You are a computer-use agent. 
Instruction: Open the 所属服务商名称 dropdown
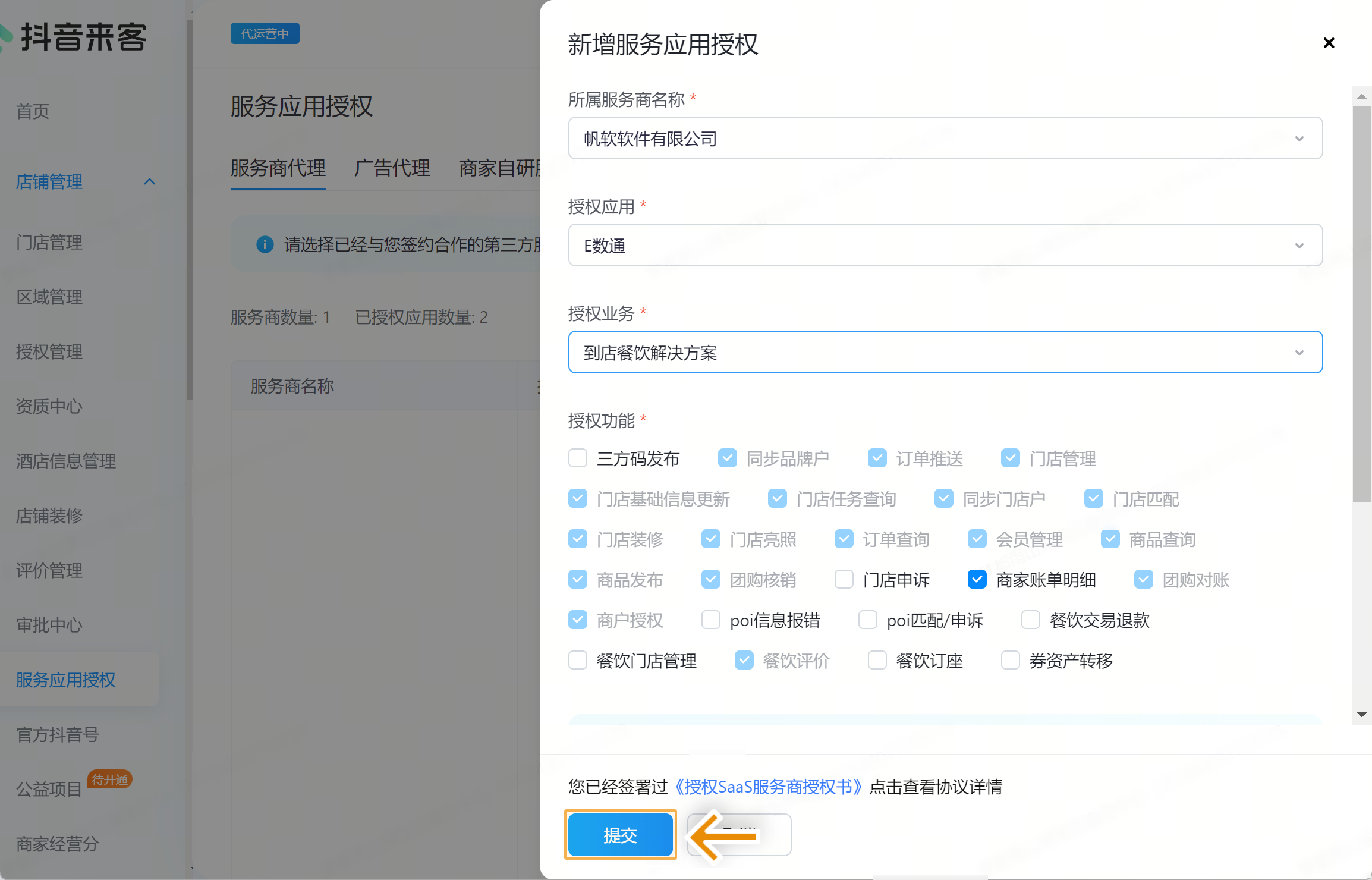tap(1299, 138)
